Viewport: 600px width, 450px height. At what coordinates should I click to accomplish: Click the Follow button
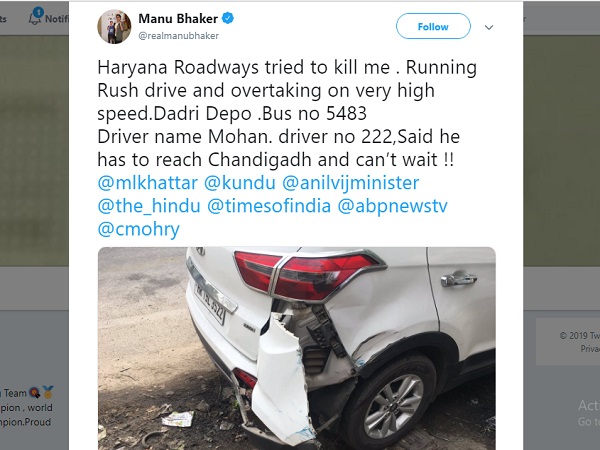click(x=433, y=26)
